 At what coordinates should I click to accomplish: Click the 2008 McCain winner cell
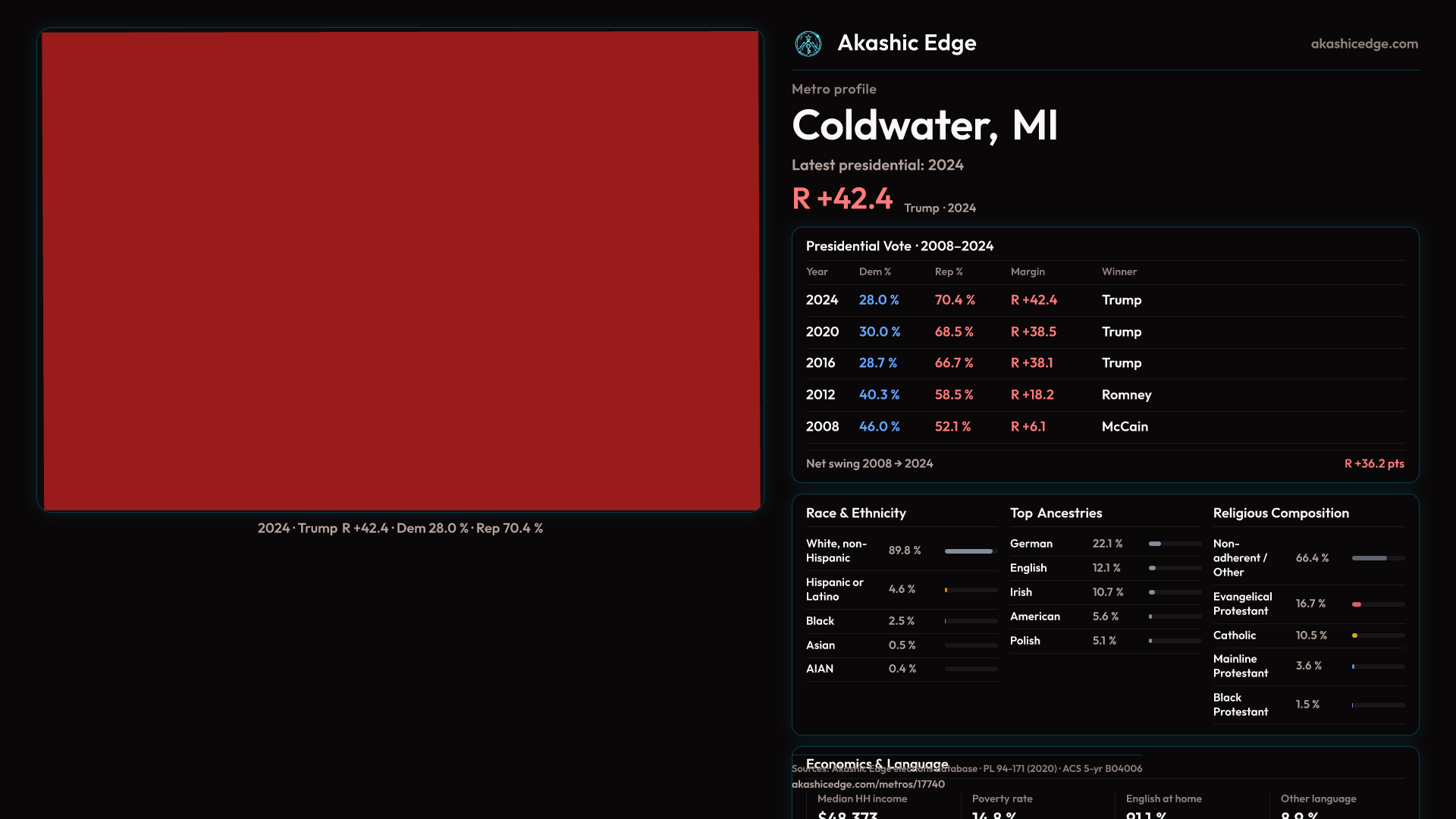click(1124, 427)
